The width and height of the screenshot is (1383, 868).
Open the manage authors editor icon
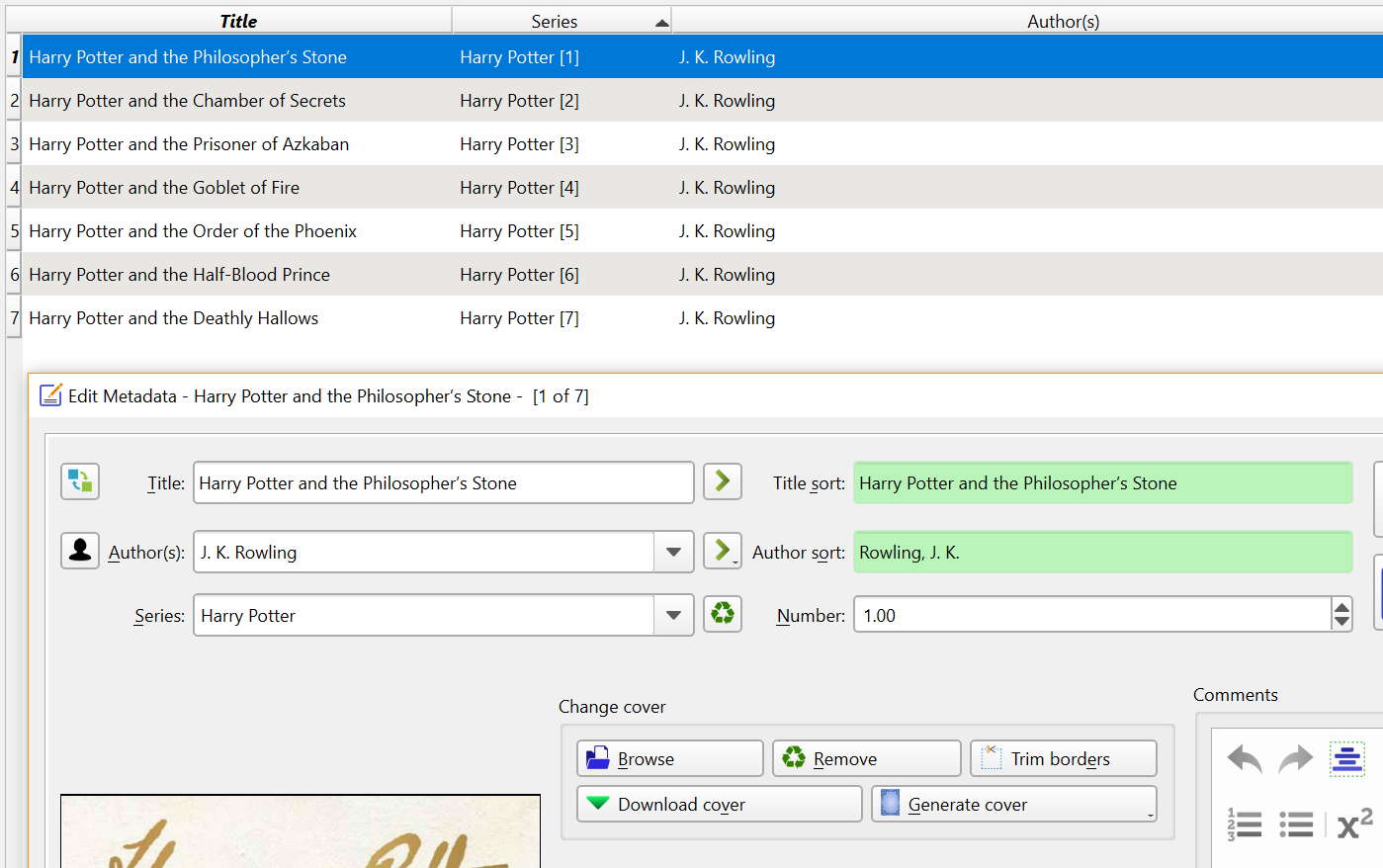pos(80,551)
